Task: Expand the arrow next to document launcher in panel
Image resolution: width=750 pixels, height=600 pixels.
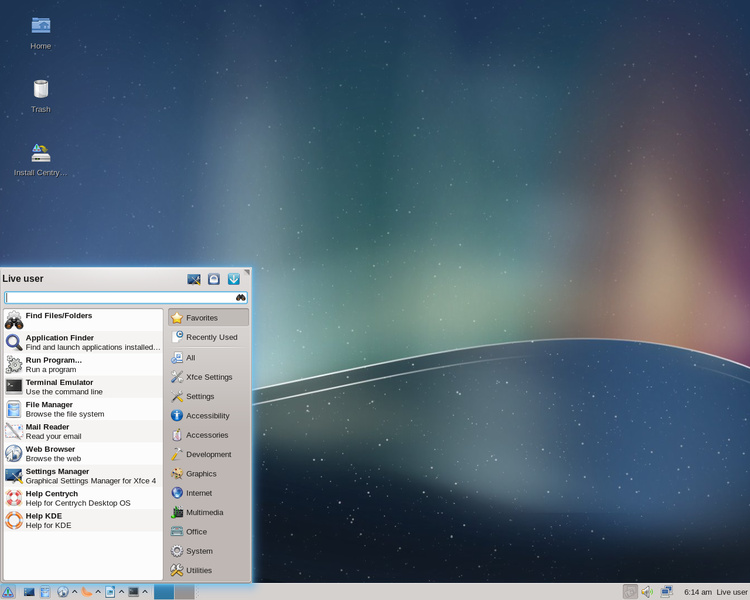Action: pyautogui.click(x=121, y=592)
